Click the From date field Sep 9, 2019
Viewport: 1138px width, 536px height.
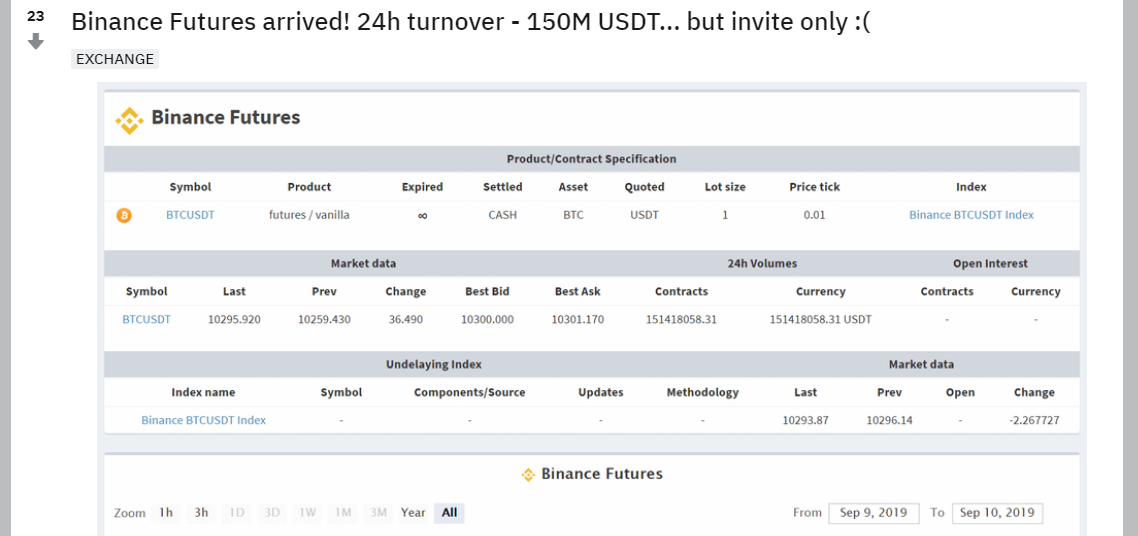(x=873, y=513)
